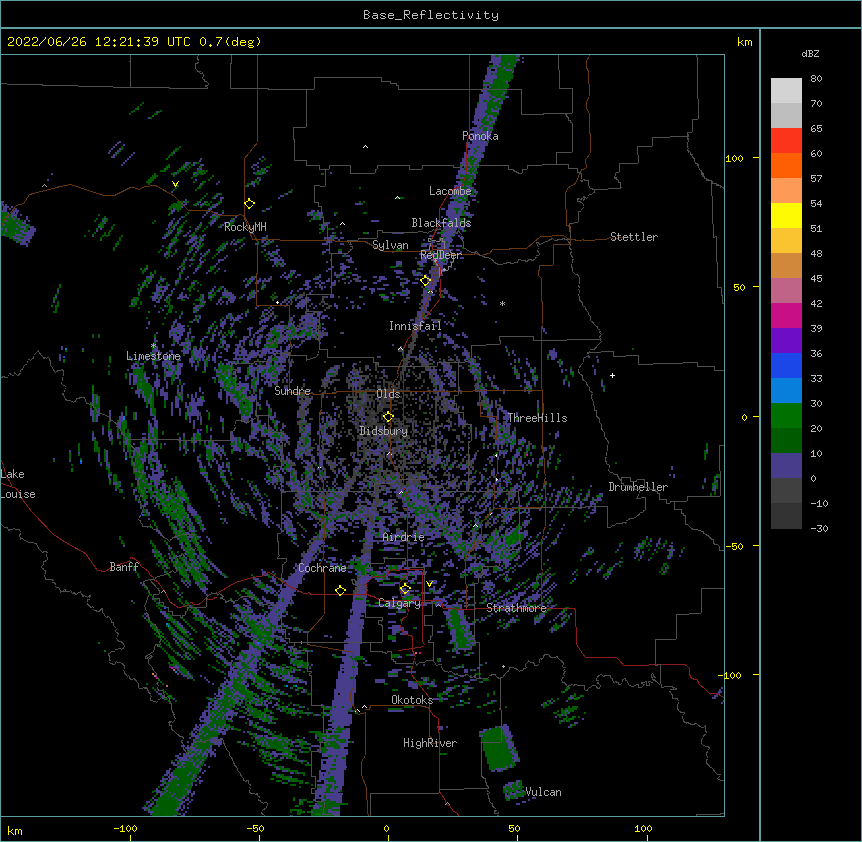Screen dimensions: 862x842
Task: Select the yellow diamond marker between Olds and Didsbury
Action: click(388, 417)
